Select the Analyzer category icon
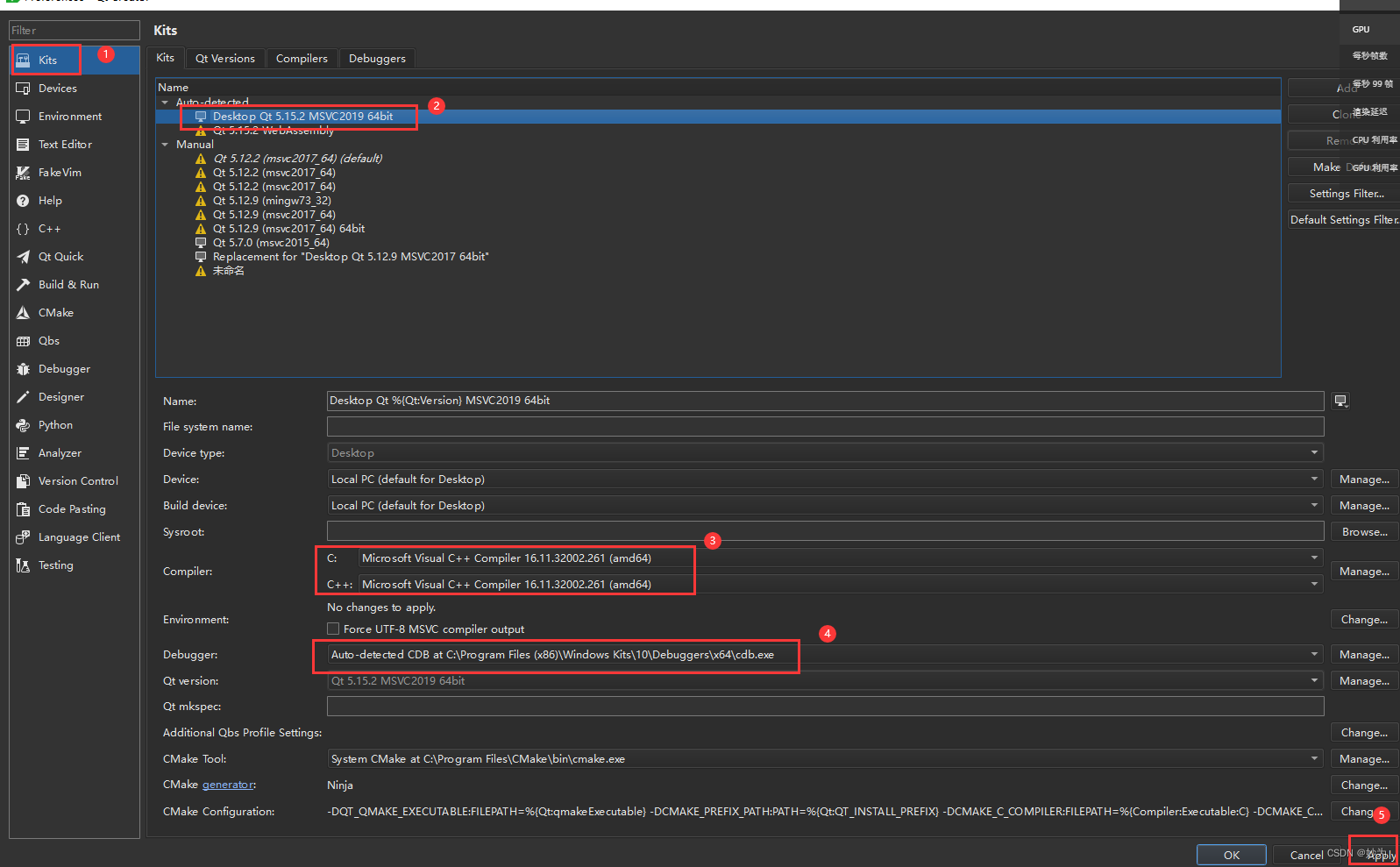The image size is (1400, 867). (x=24, y=453)
